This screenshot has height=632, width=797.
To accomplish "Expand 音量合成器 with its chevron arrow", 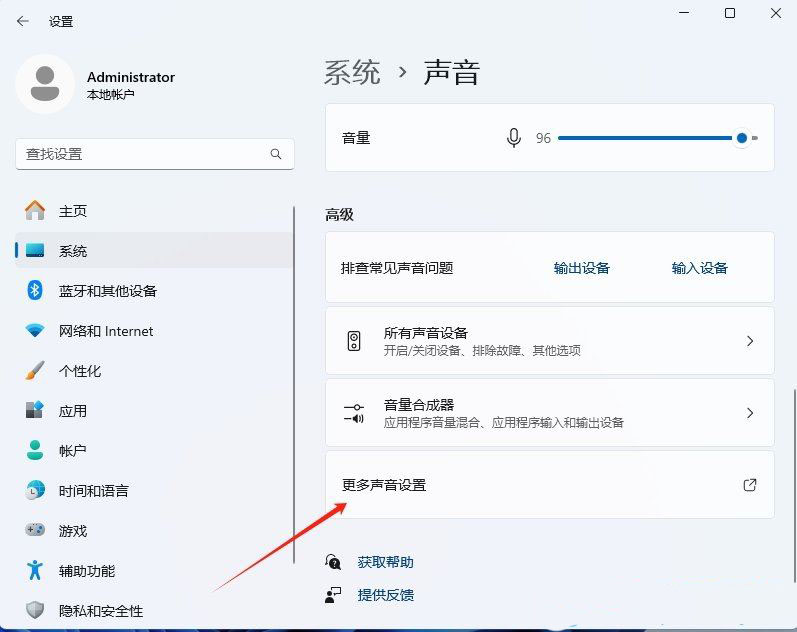I will [x=750, y=413].
